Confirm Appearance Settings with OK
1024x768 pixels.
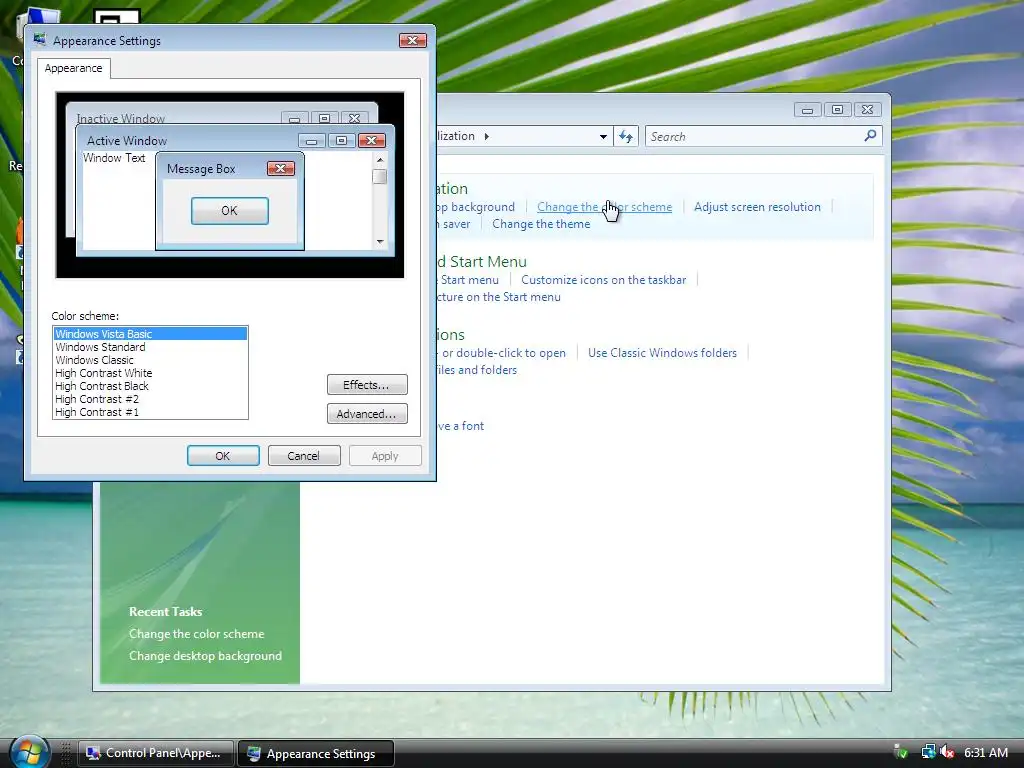click(x=223, y=456)
